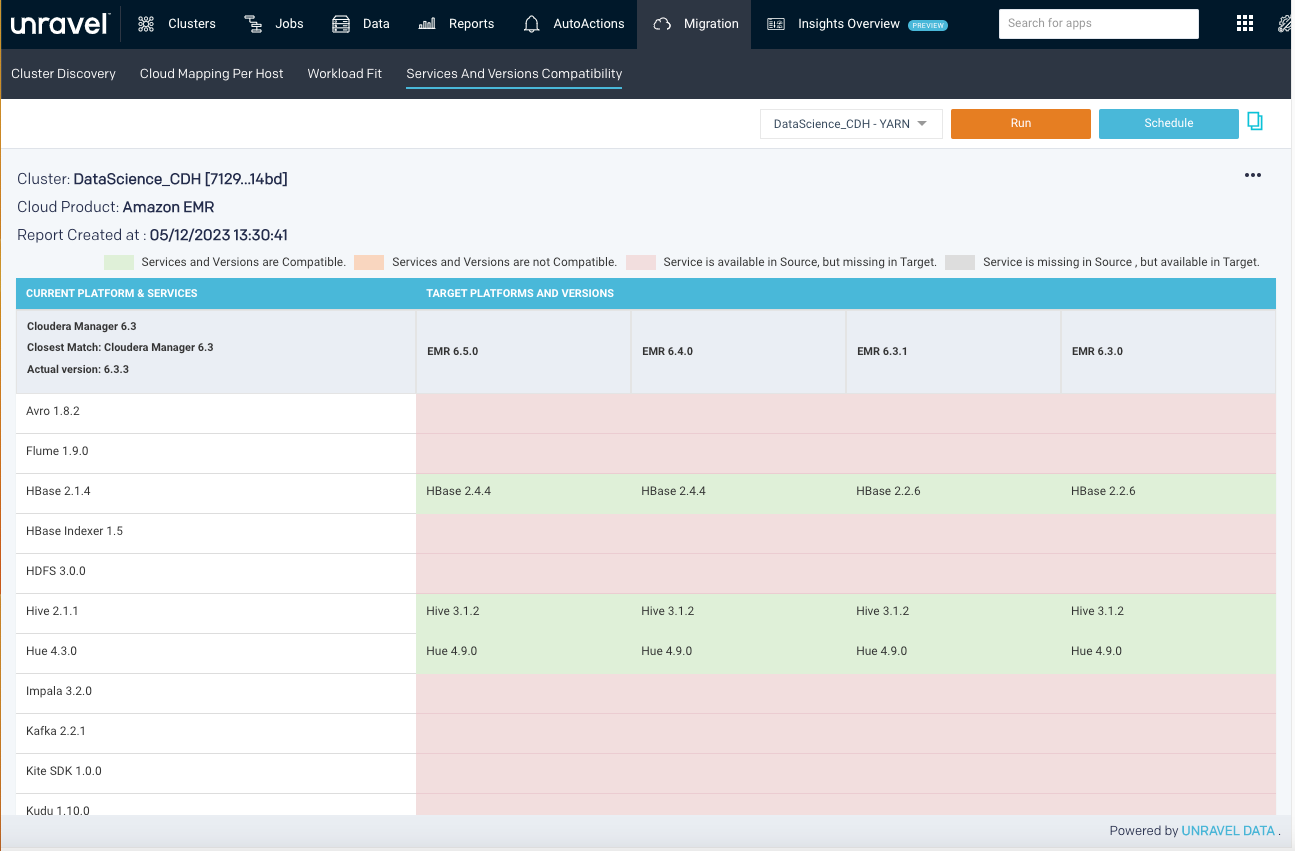Click the green Compatible legend swatch
Screen dimensions: 1295x851
[x=119, y=262]
